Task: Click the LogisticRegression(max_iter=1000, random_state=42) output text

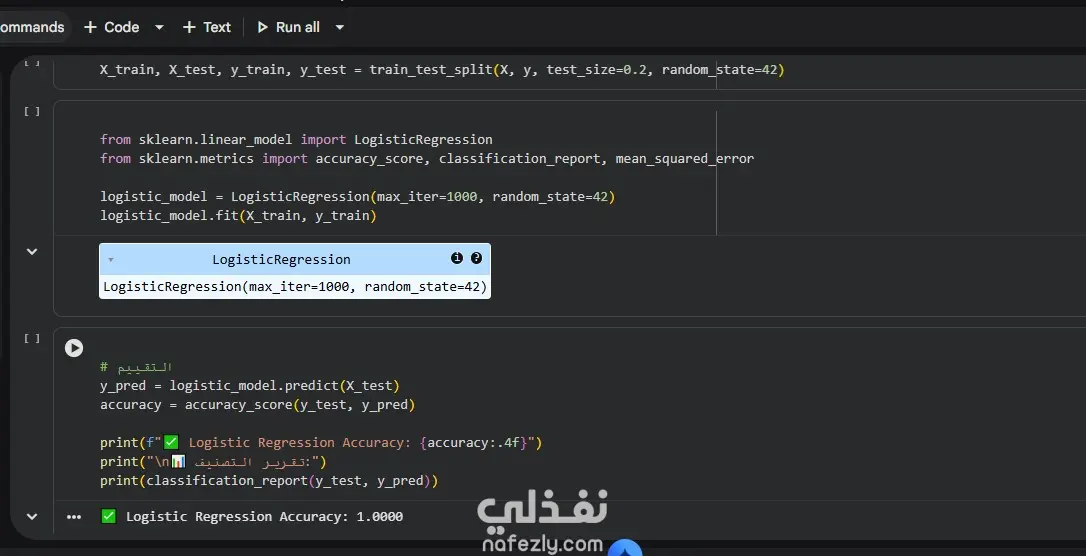Action: pos(295,287)
